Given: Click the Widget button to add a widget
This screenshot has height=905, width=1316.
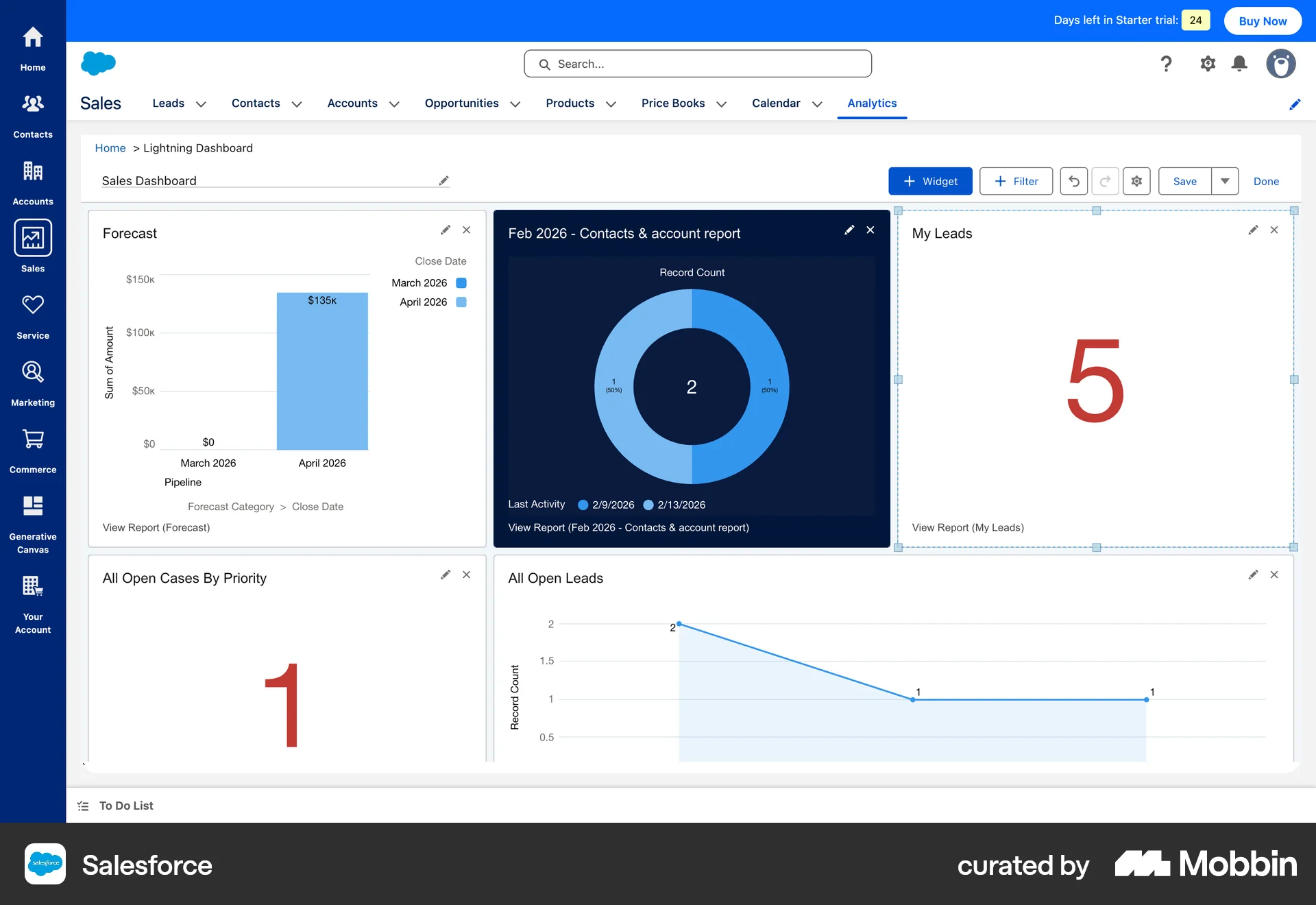Looking at the screenshot, I should click(930, 181).
